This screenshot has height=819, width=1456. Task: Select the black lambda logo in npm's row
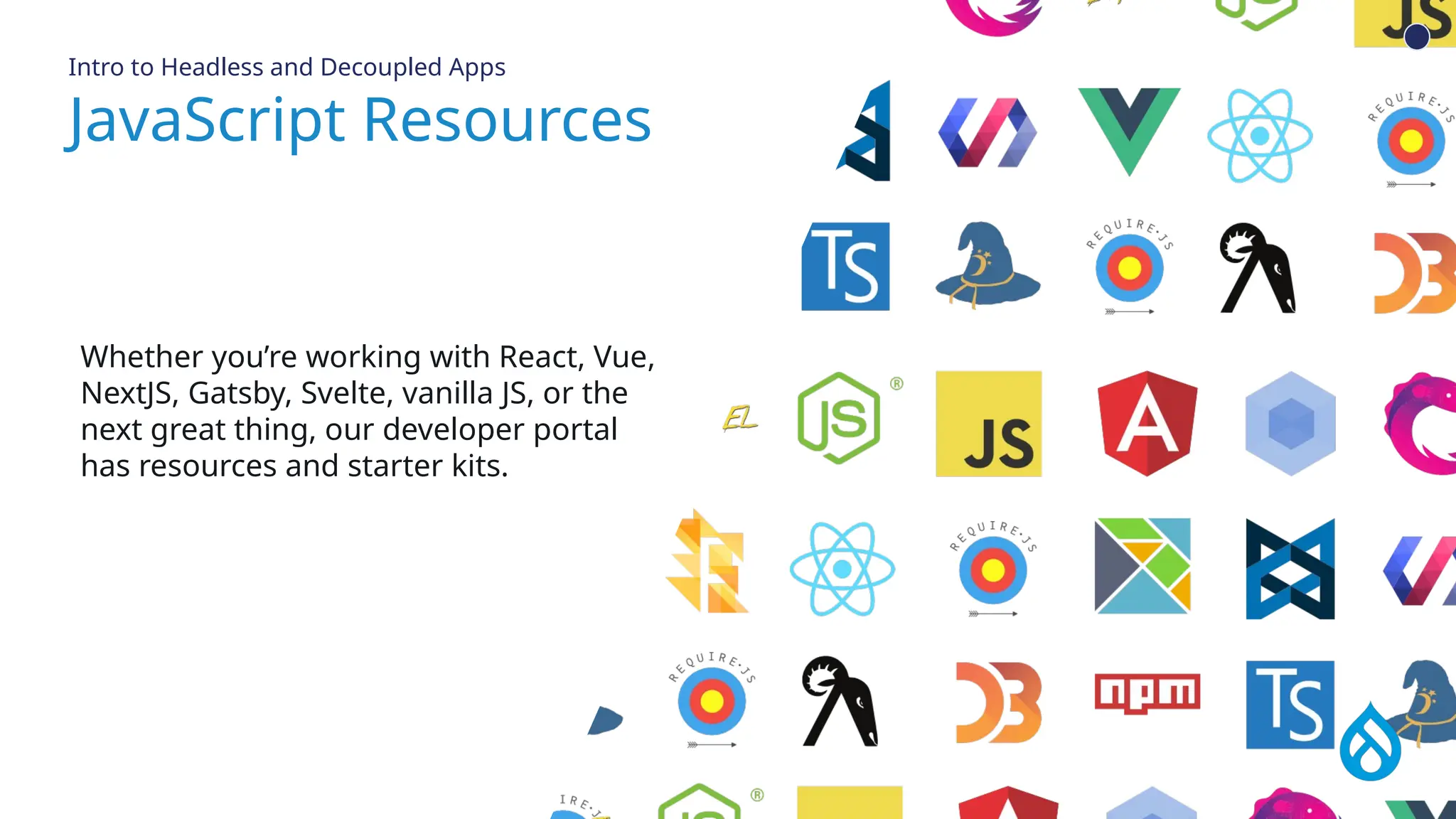840,701
